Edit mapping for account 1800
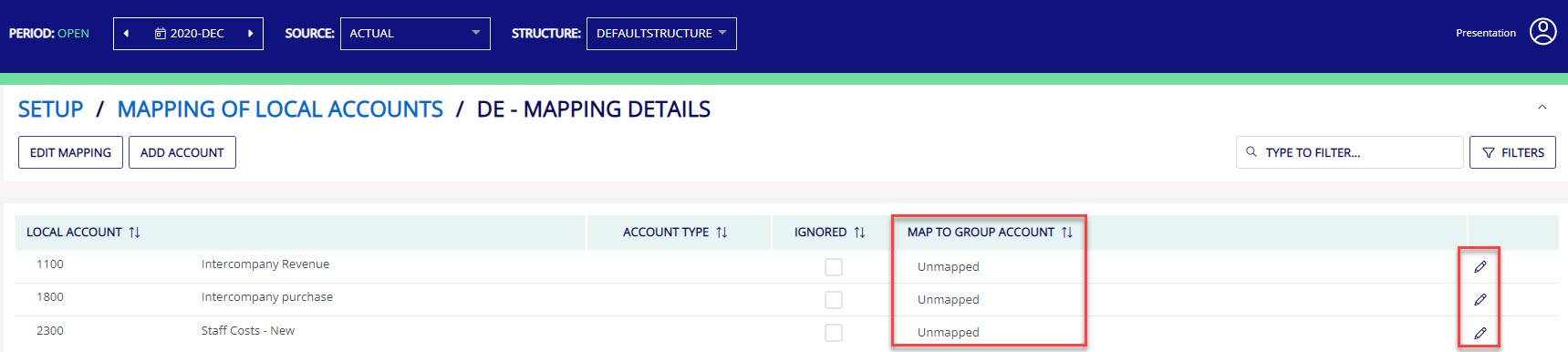 1480,299
